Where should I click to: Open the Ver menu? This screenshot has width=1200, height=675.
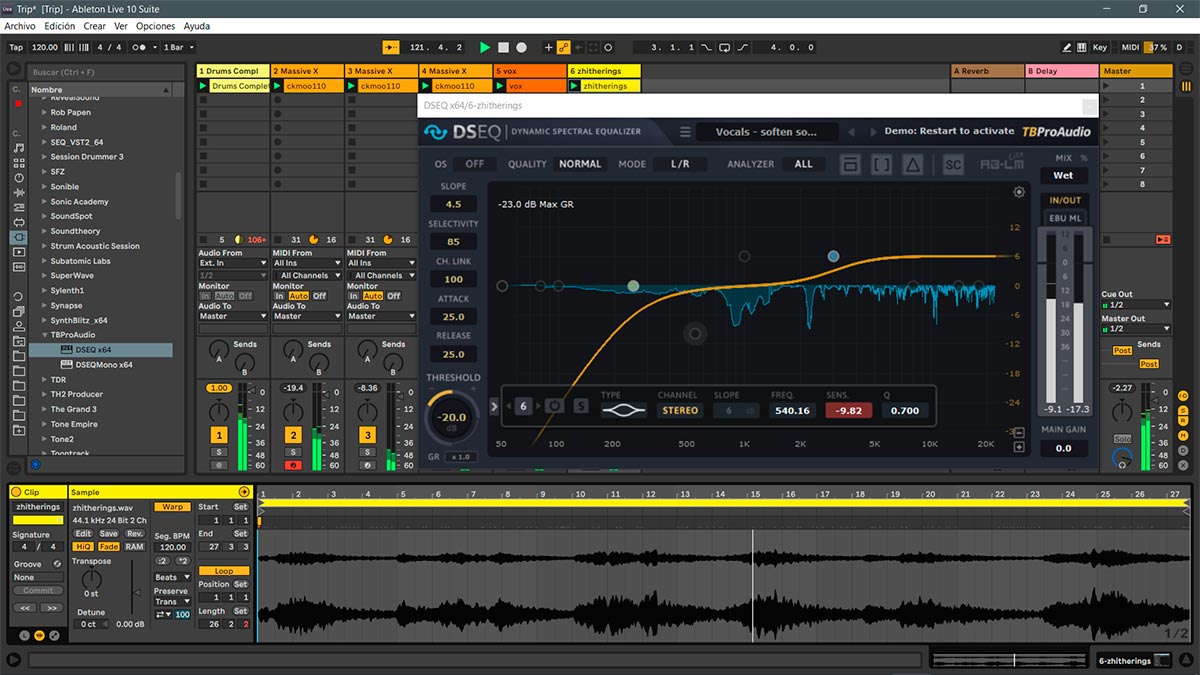[121, 26]
